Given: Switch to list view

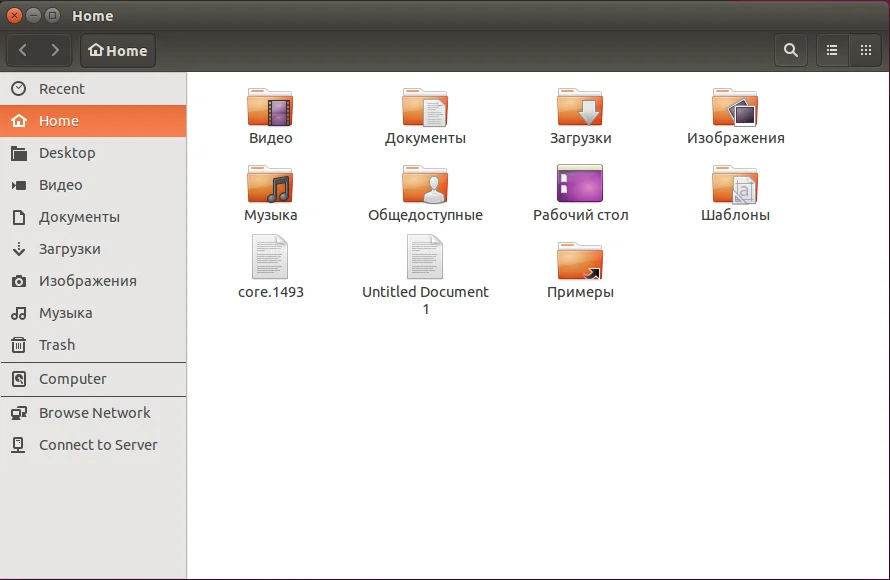Looking at the screenshot, I should 832,51.
